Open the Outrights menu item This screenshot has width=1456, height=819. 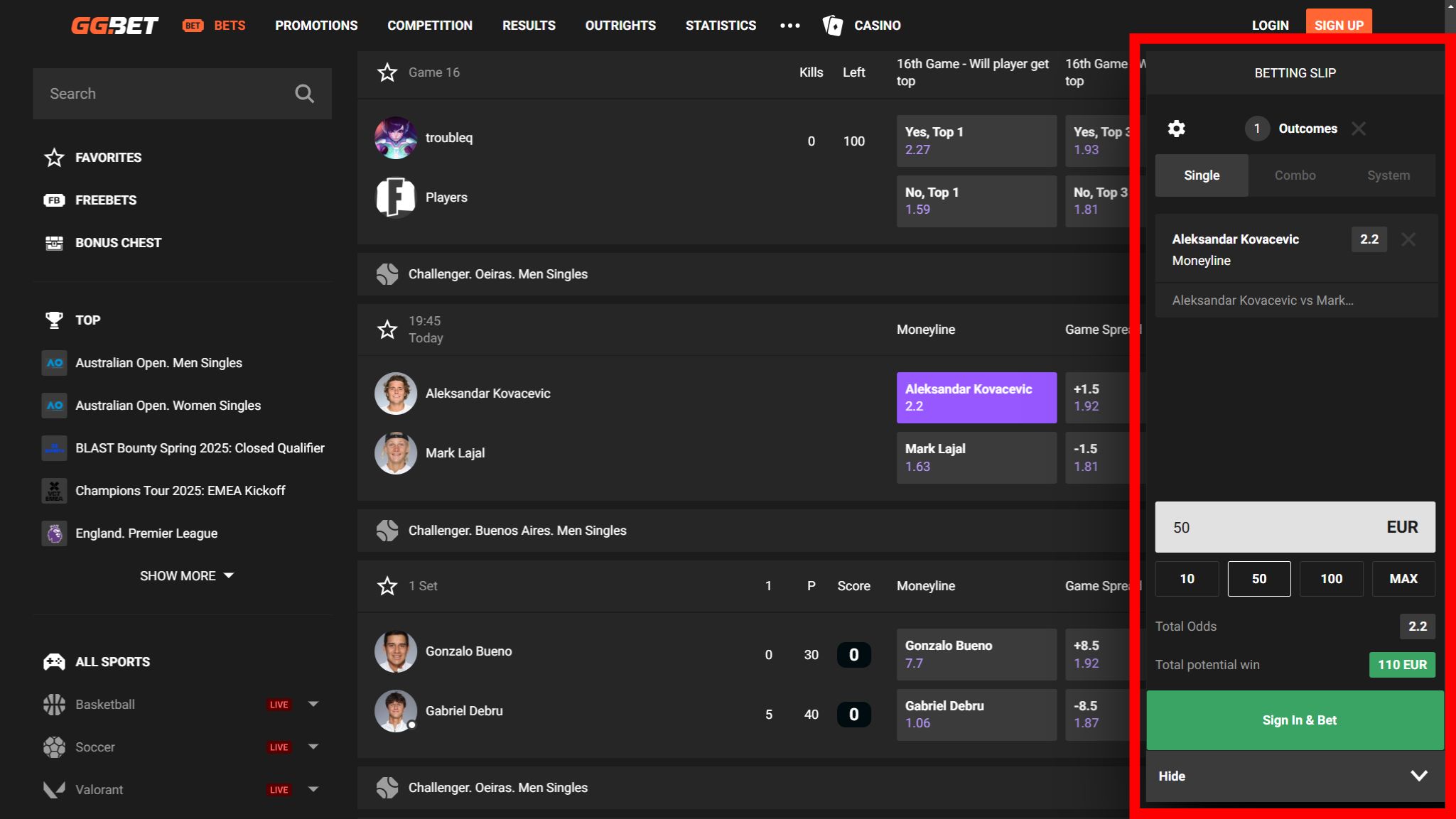tap(620, 26)
